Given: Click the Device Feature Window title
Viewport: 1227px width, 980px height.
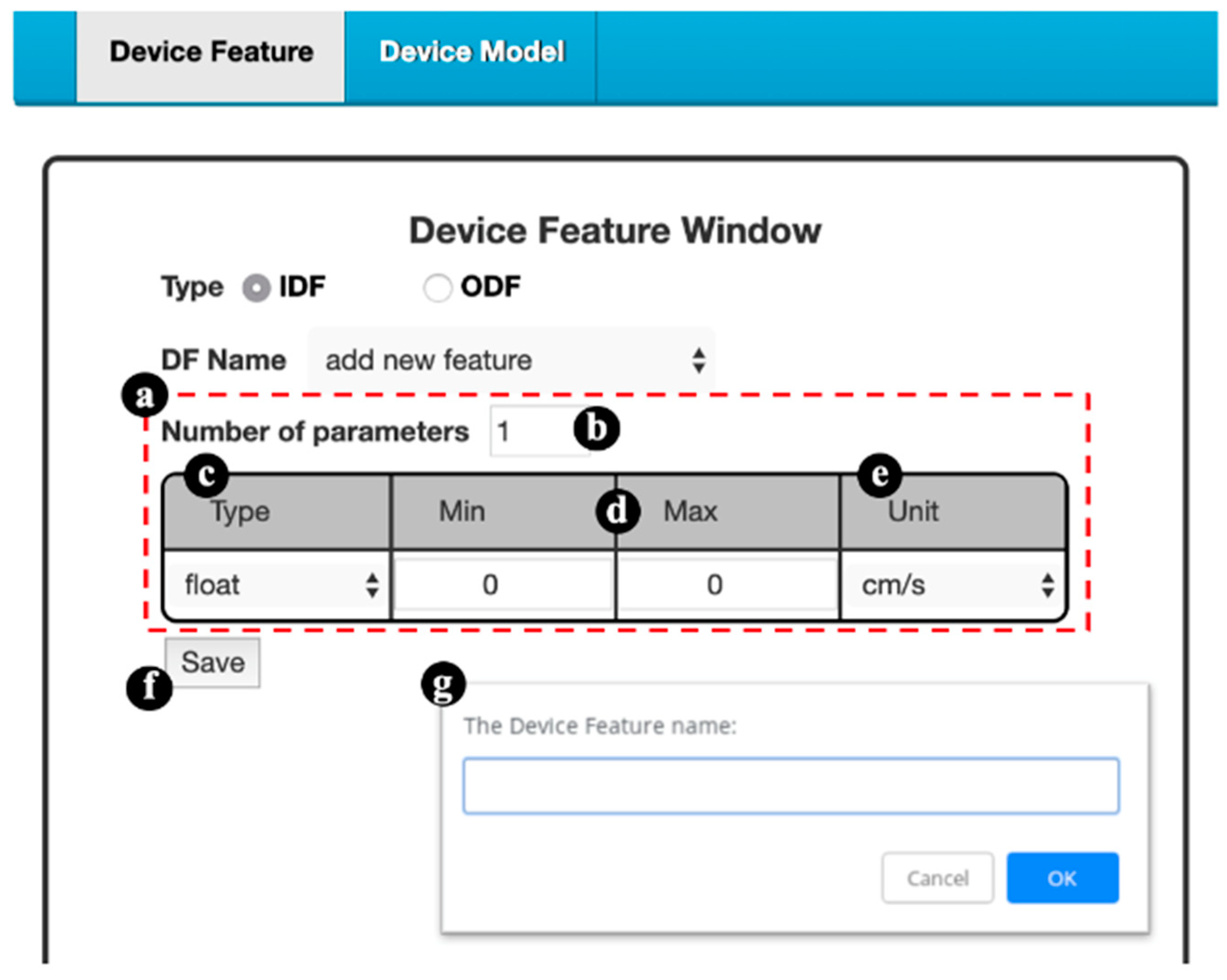Looking at the screenshot, I should 615,231.
